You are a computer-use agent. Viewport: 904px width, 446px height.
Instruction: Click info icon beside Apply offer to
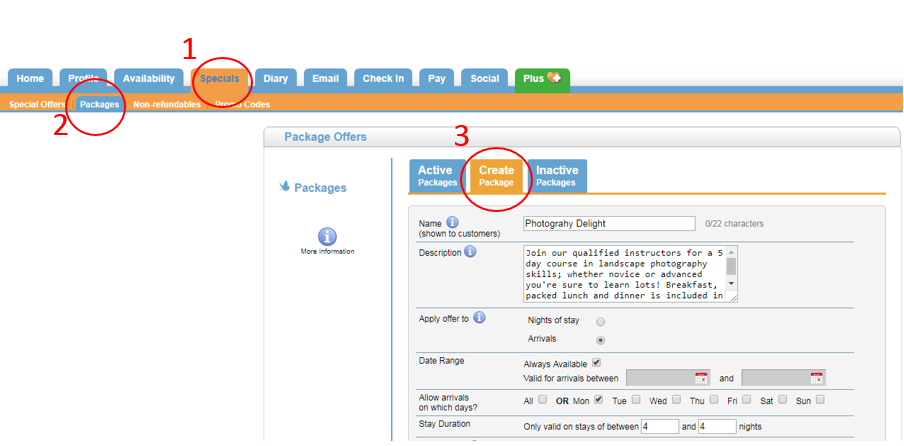point(479,318)
